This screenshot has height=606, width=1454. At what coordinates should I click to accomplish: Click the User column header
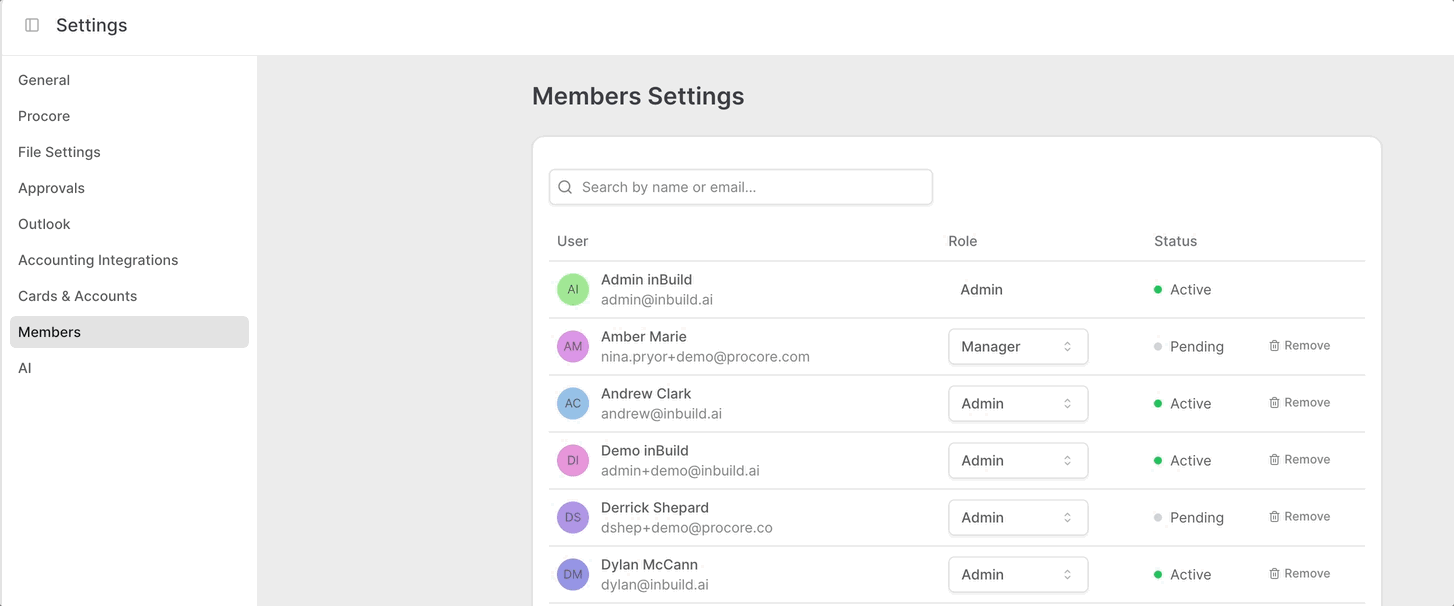pyautogui.click(x=572, y=241)
